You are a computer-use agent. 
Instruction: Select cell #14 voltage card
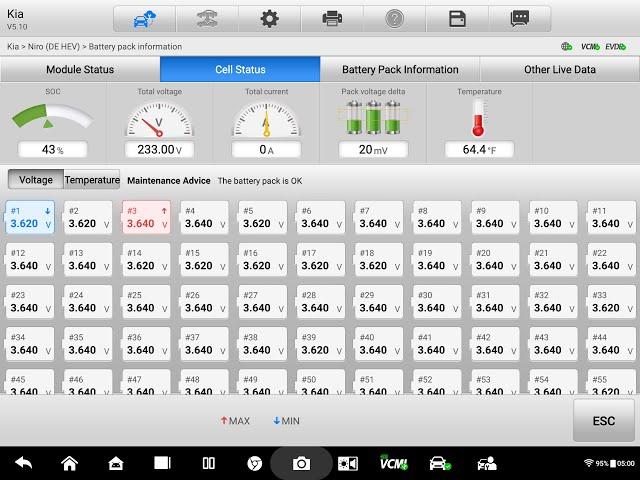click(x=146, y=260)
